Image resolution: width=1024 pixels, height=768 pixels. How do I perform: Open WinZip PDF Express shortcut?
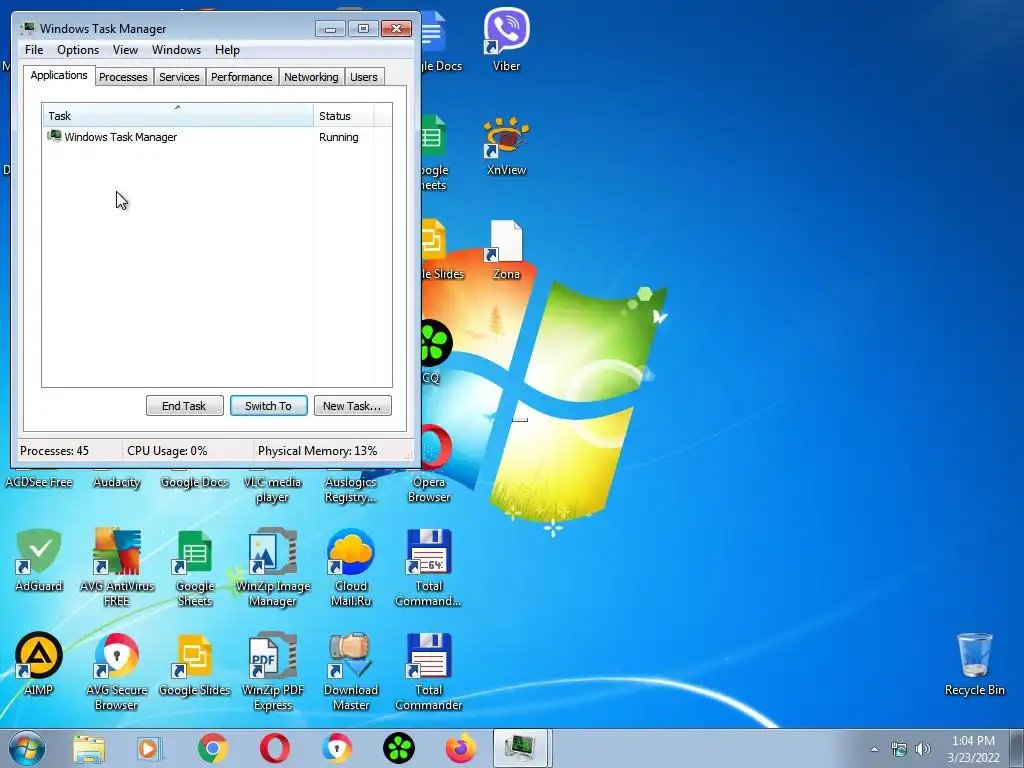tap(273, 670)
